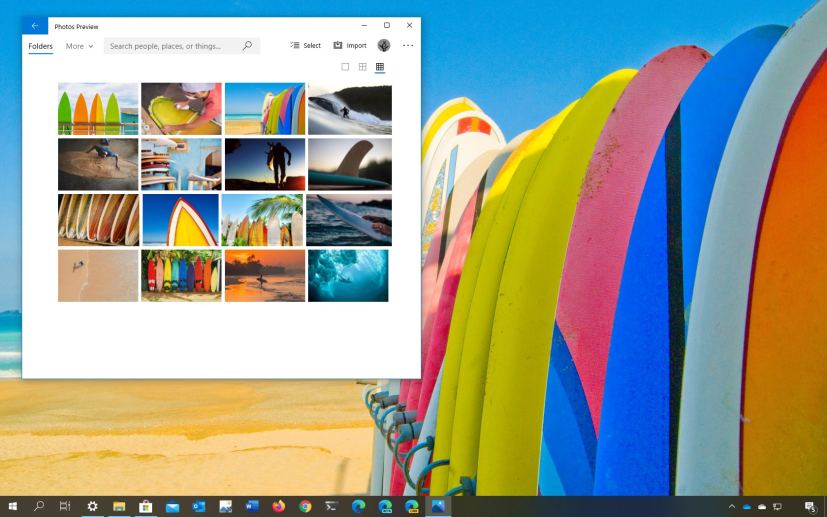
Task: Switch to the medium grid view
Action: 362,66
